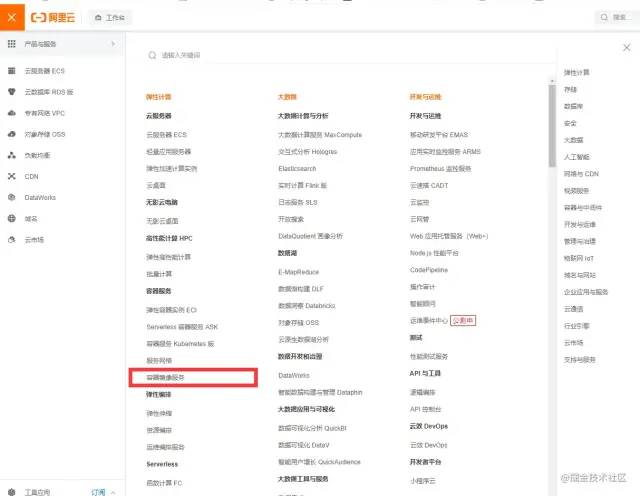Close the menu with the orange X button
This screenshot has width=640, height=496.
12,17
